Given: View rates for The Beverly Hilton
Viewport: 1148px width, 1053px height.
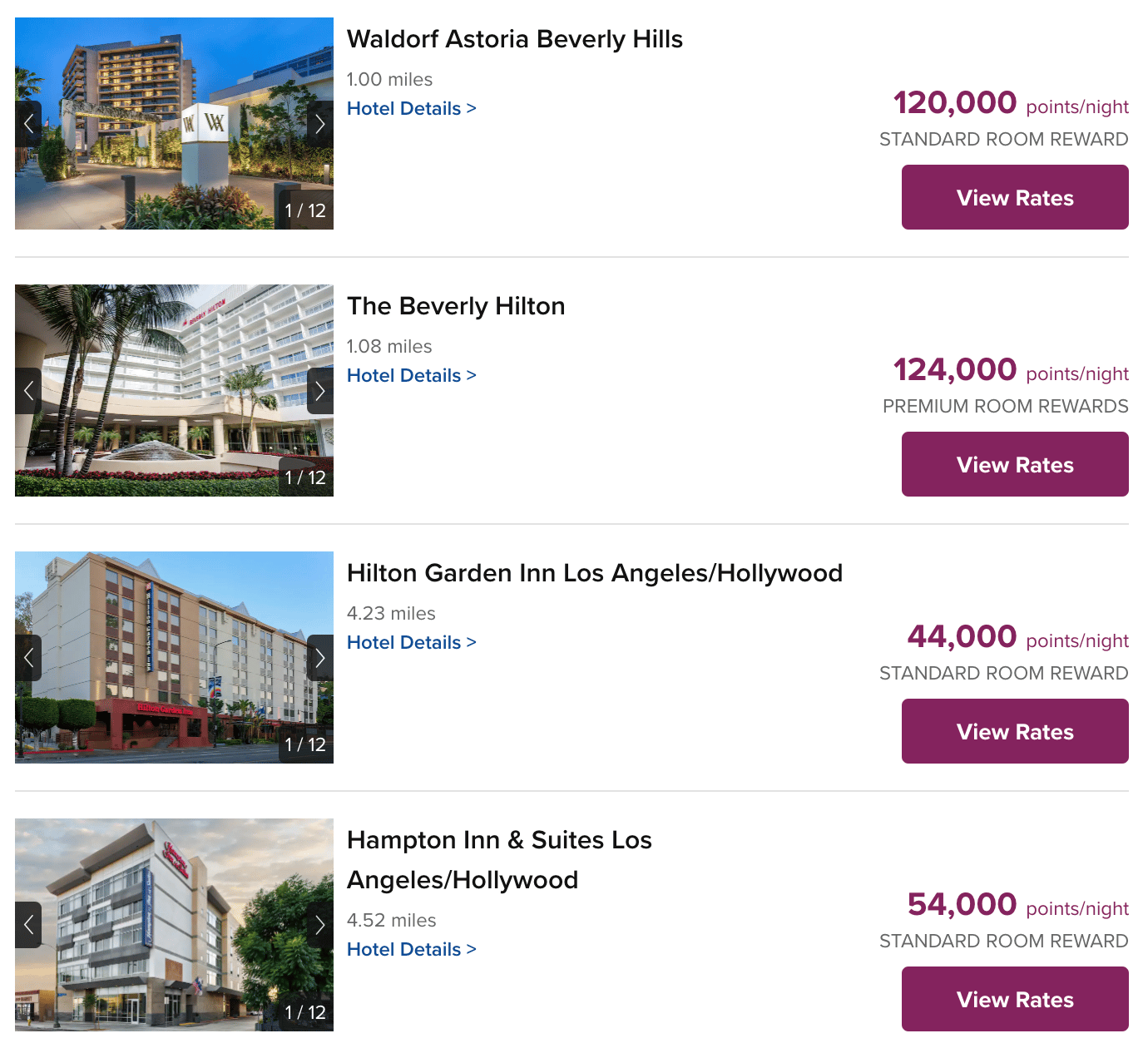Looking at the screenshot, I should [x=1015, y=464].
